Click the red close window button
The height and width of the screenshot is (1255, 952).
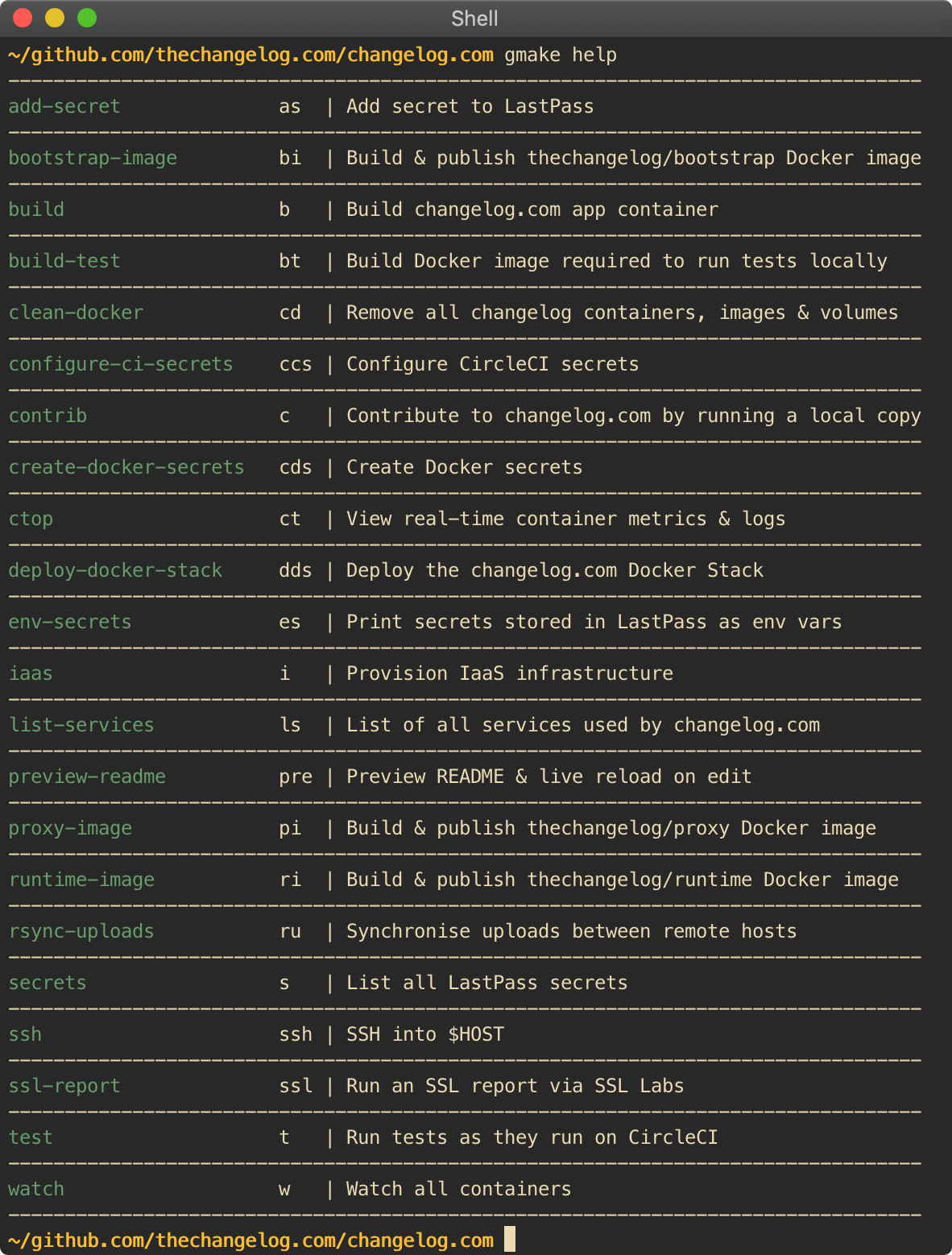23,18
